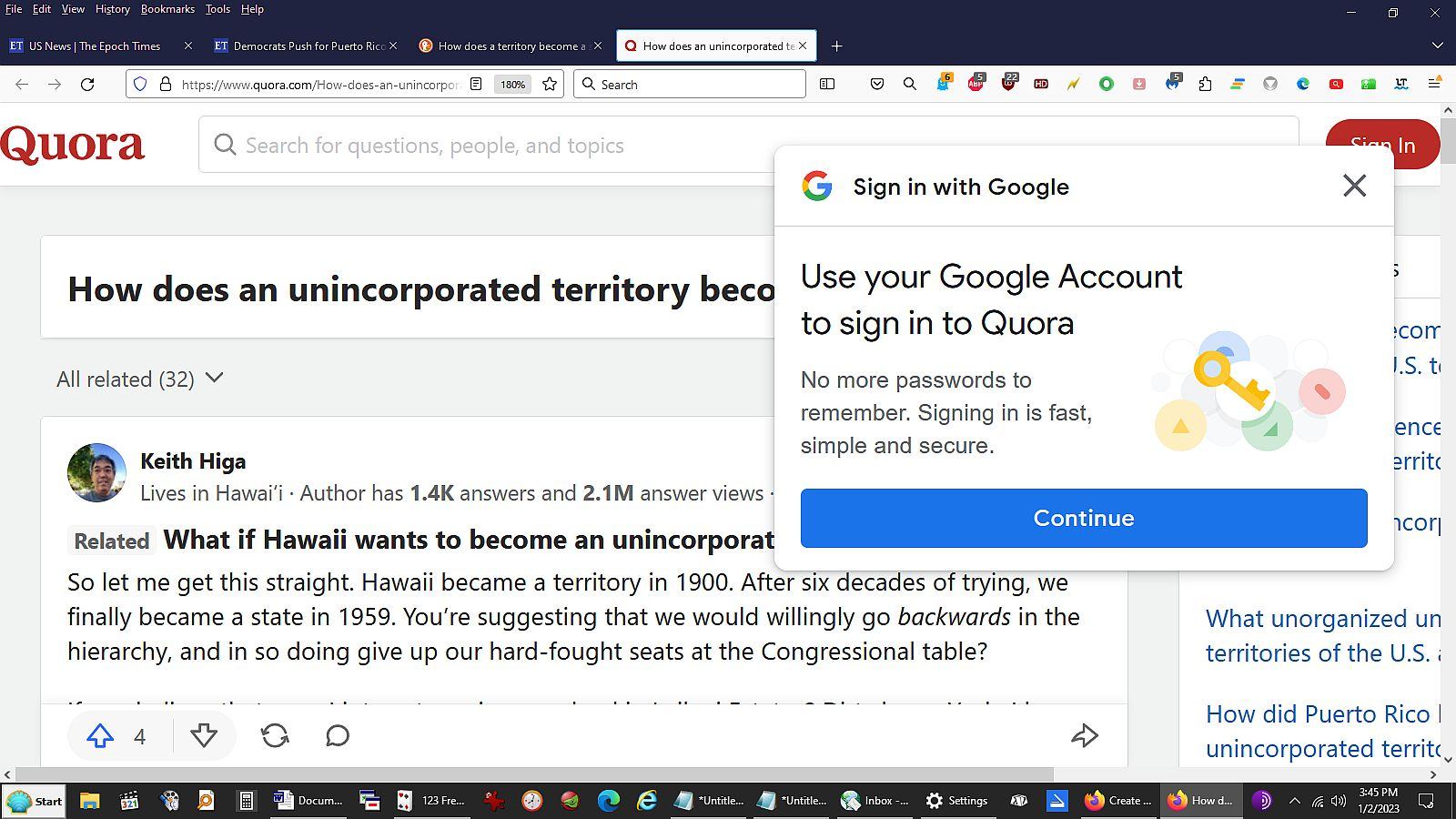This screenshot has height=819, width=1456.
Task: Open the list all tabs dropdown
Action: [x=1436, y=45]
